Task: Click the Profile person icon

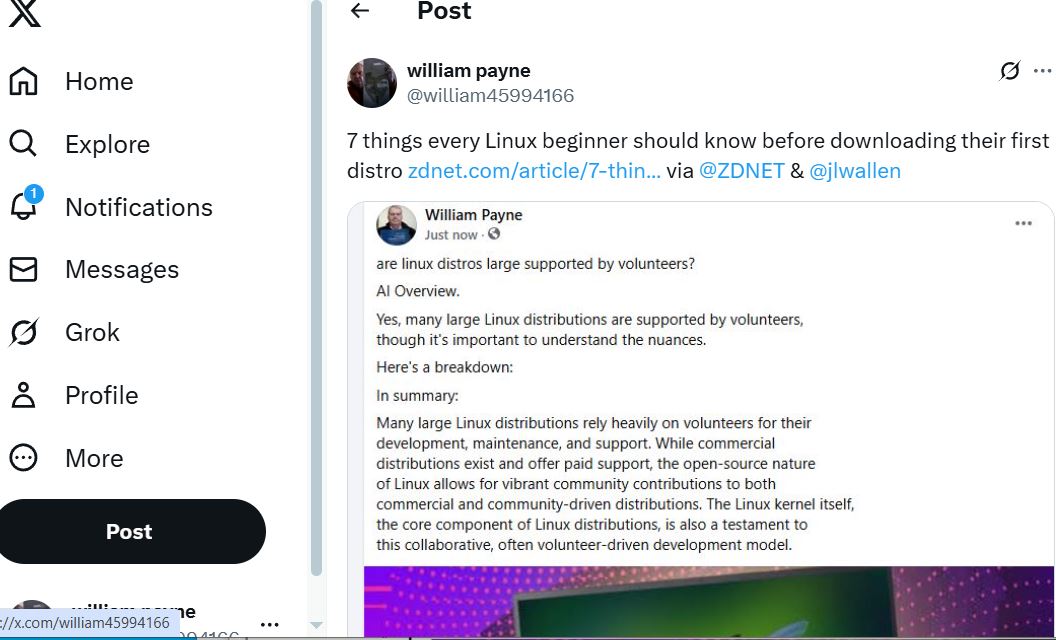Action: point(23,395)
